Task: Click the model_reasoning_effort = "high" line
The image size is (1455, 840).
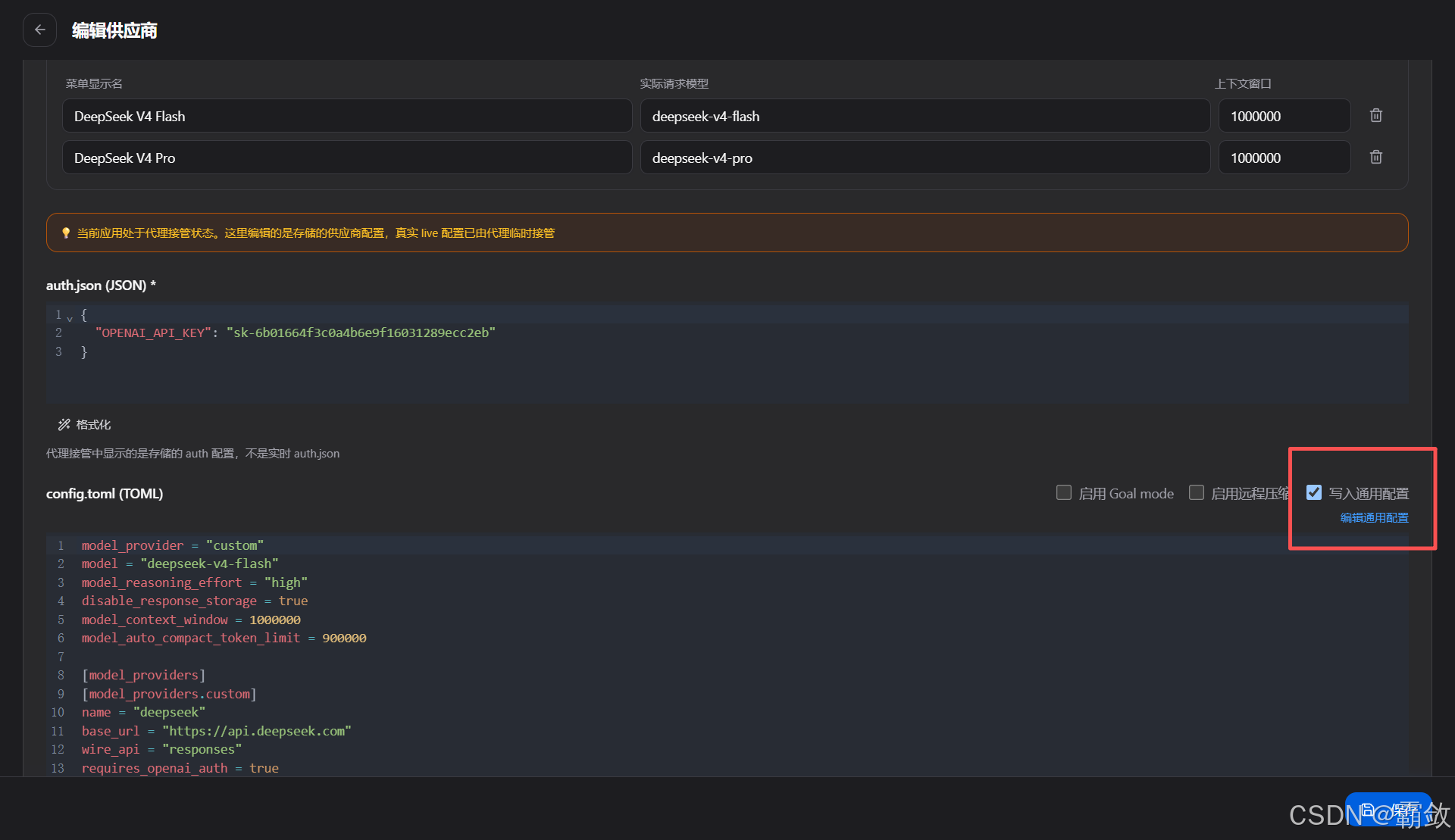Action: [x=195, y=582]
